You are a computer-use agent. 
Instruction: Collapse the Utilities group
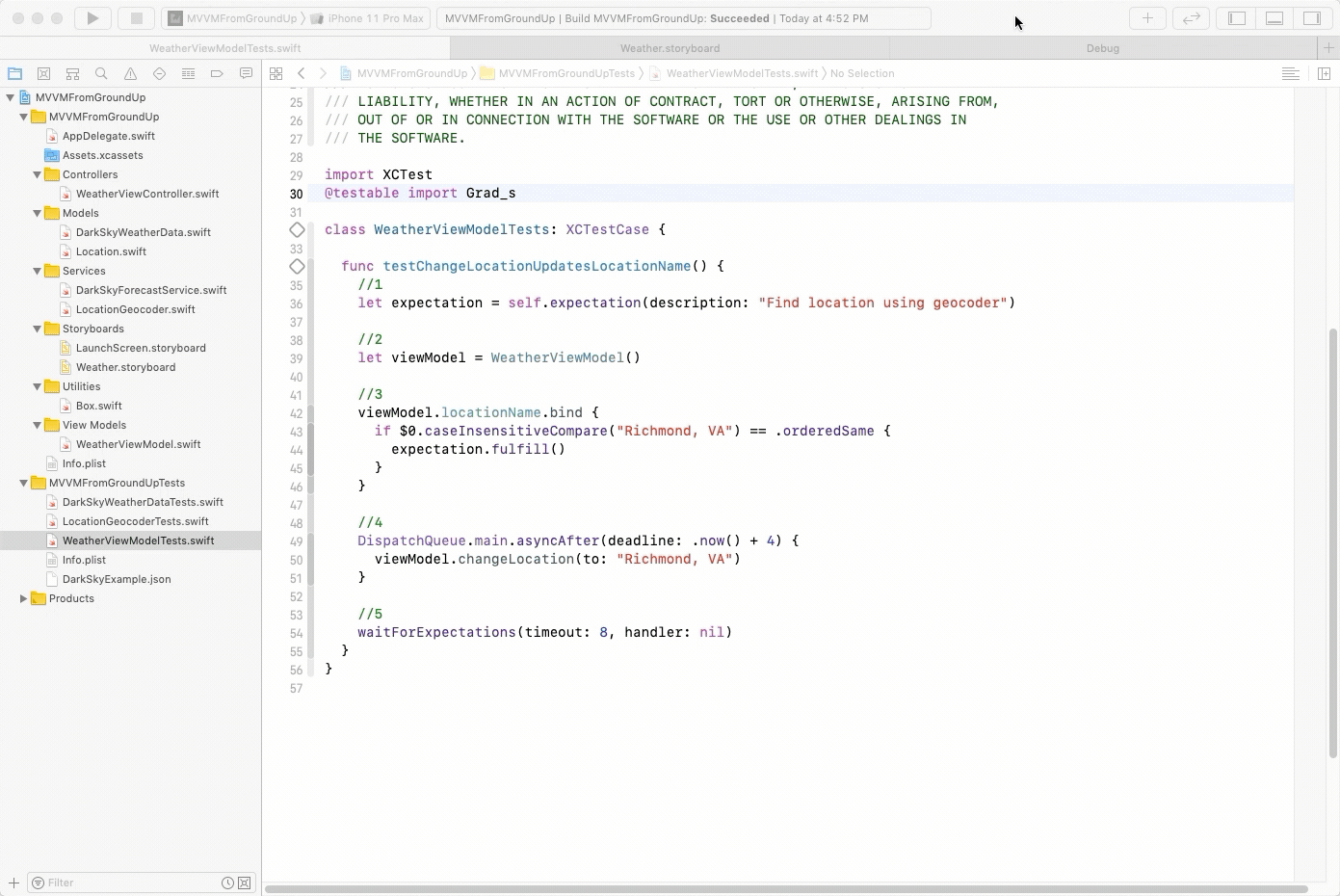click(x=38, y=386)
